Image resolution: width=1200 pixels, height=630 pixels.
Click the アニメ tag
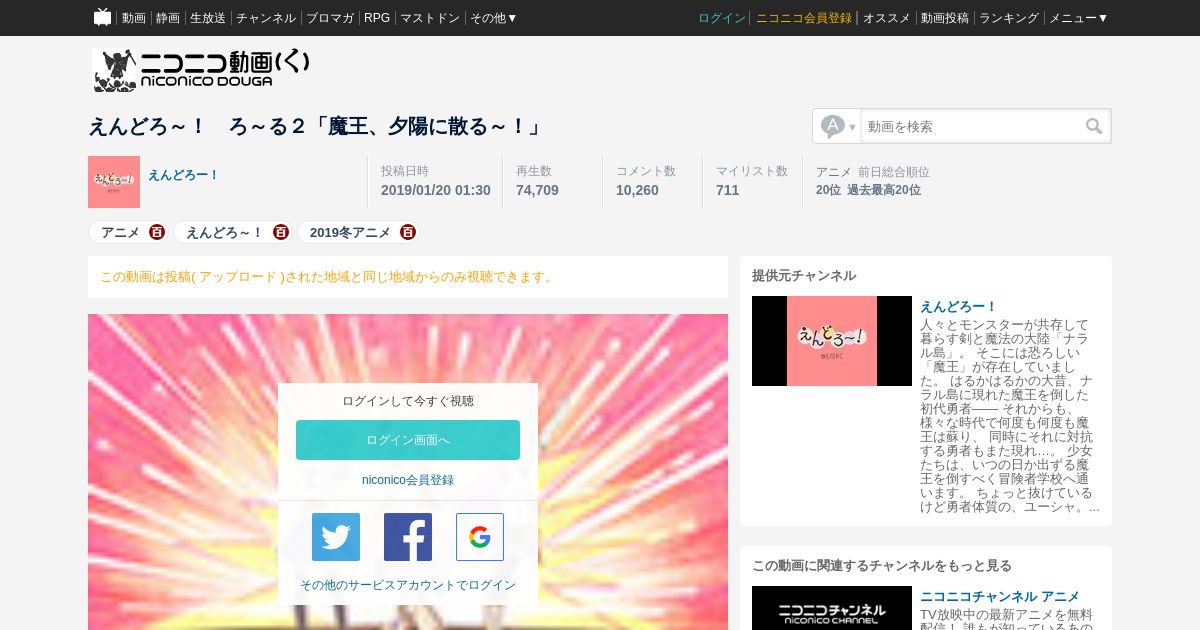pos(120,232)
